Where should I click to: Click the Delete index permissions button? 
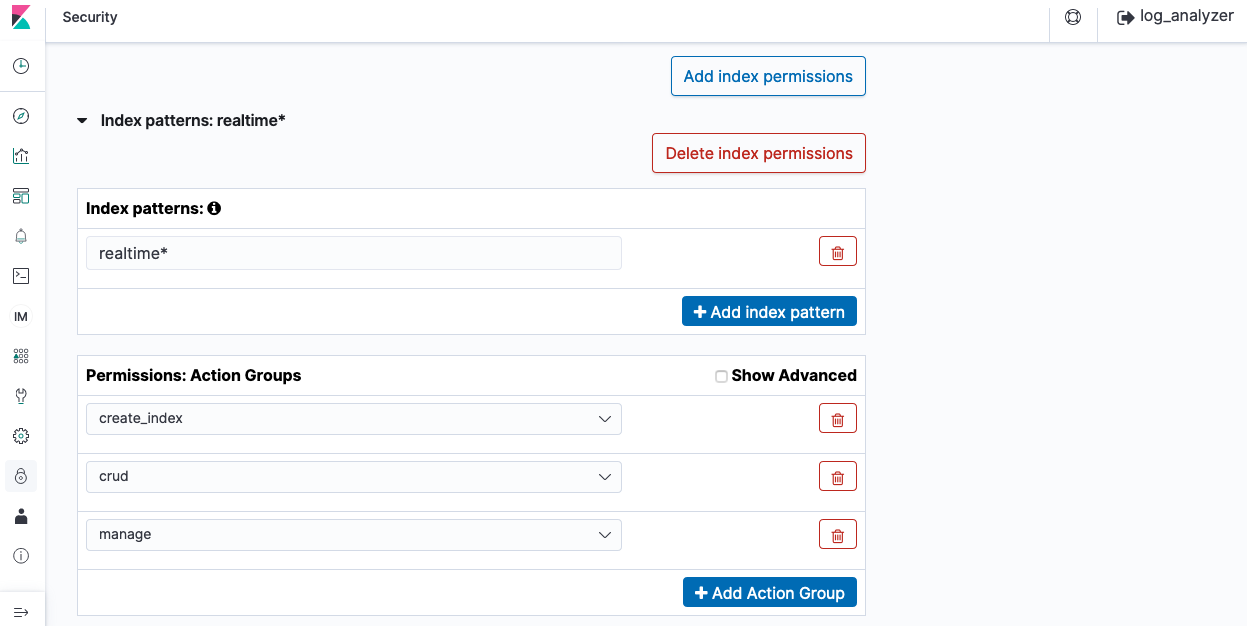coord(759,153)
